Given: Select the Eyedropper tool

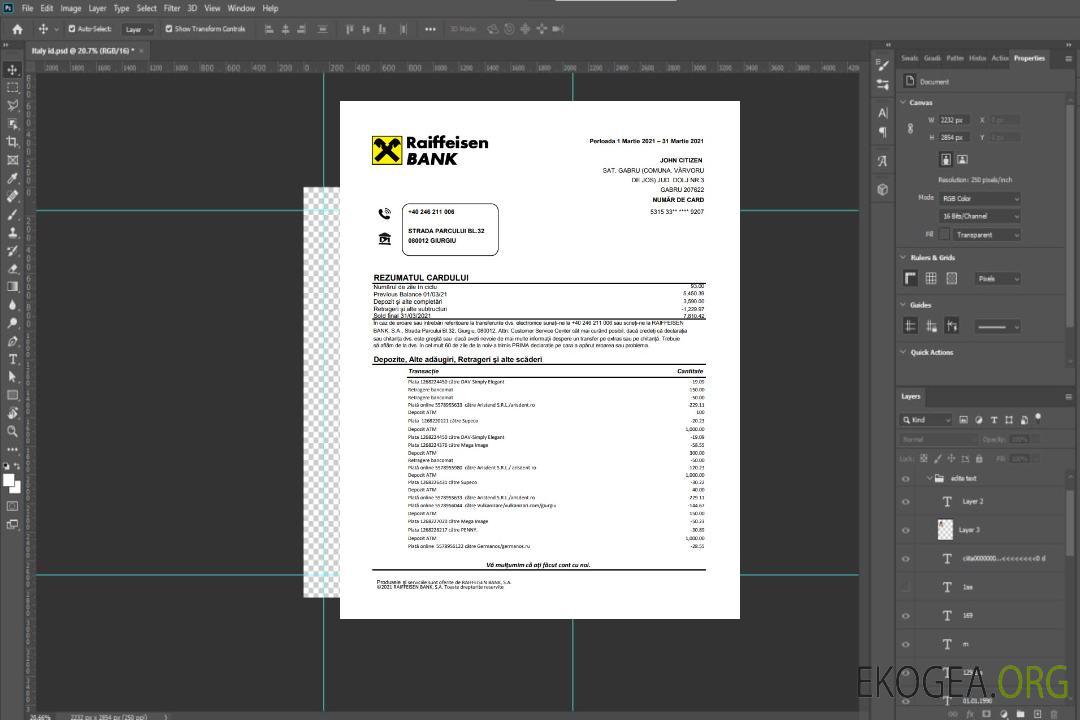Looking at the screenshot, I should 12,178.
